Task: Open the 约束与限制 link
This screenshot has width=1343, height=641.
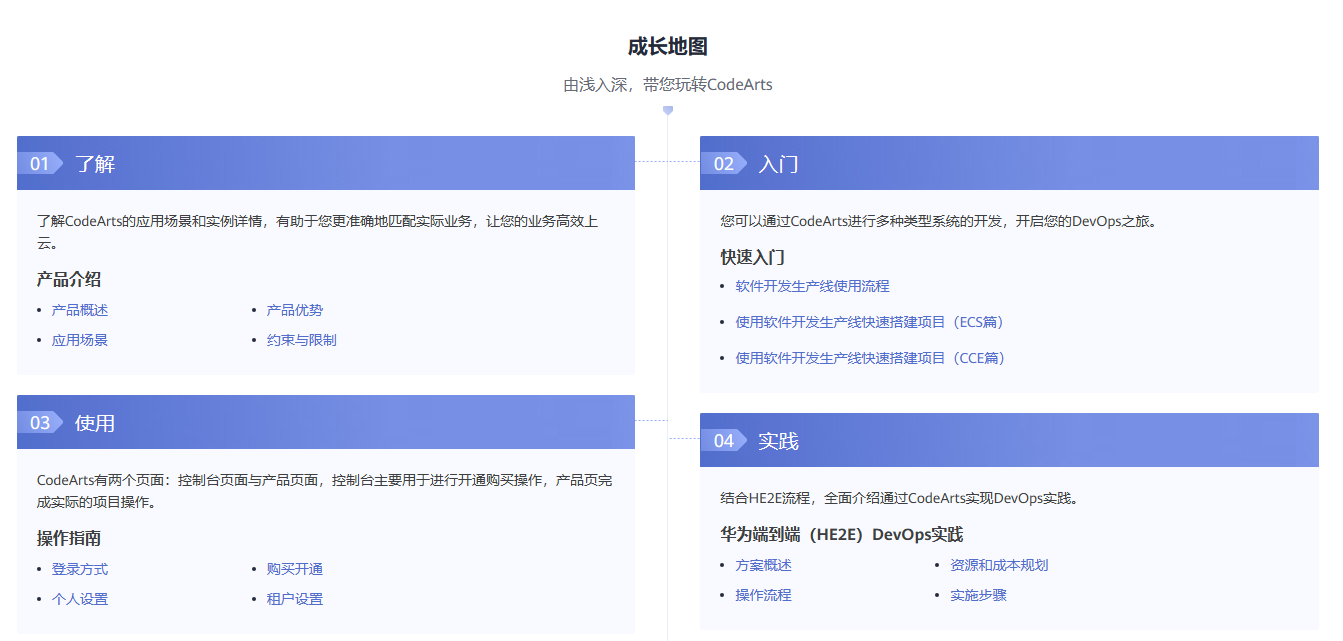Action: tap(302, 340)
